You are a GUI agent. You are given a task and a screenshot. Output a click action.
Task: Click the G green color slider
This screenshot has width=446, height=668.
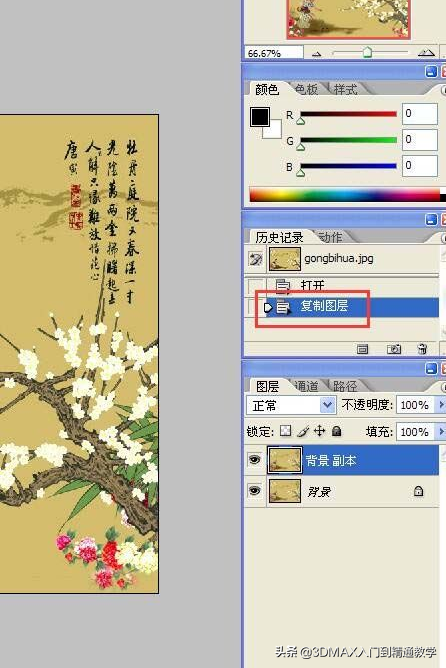(348, 140)
